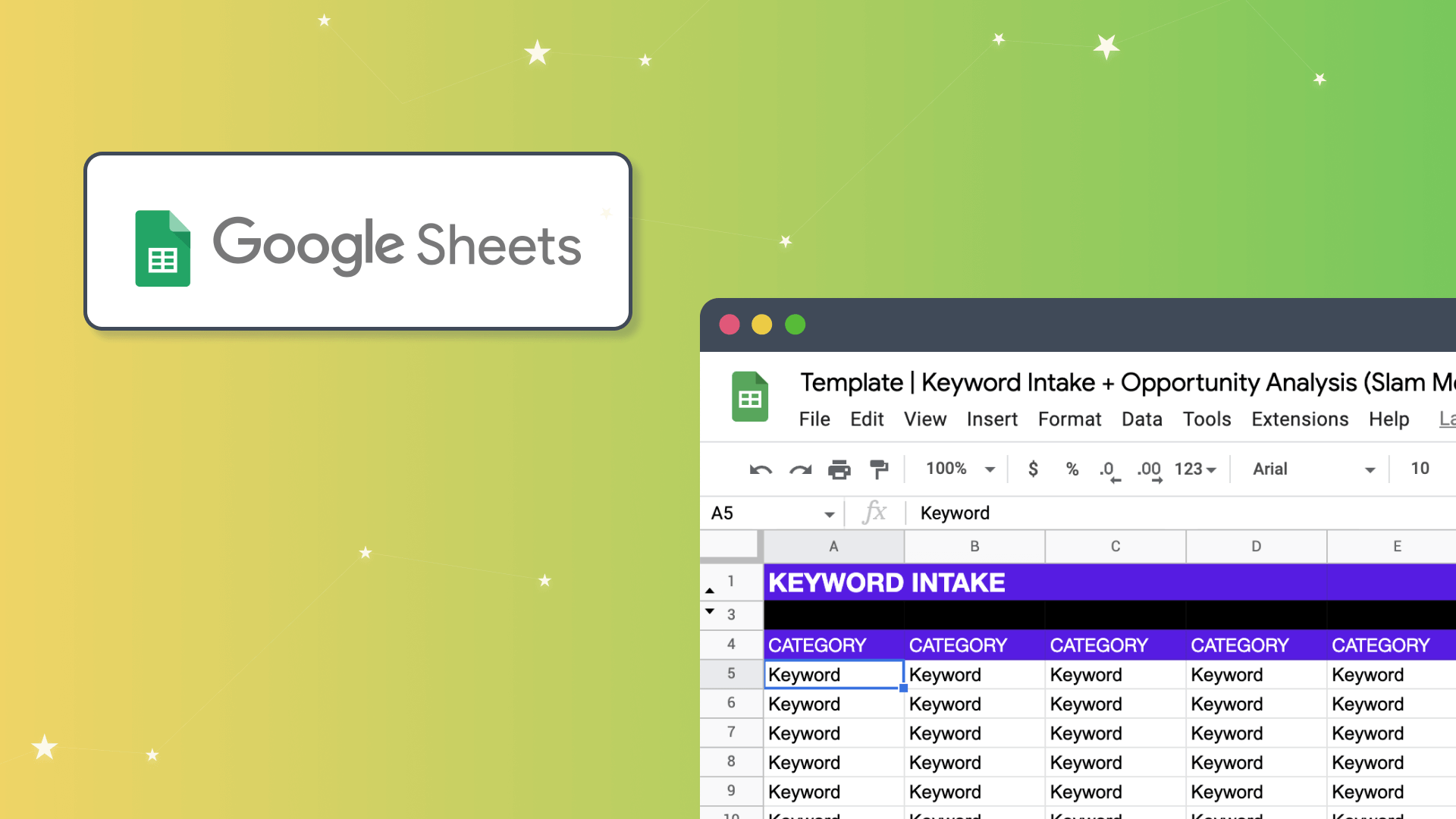Click the undo arrow icon
The height and width of the screenshot is (819, 1456).
pyautogui.click(x=761, y=470)
